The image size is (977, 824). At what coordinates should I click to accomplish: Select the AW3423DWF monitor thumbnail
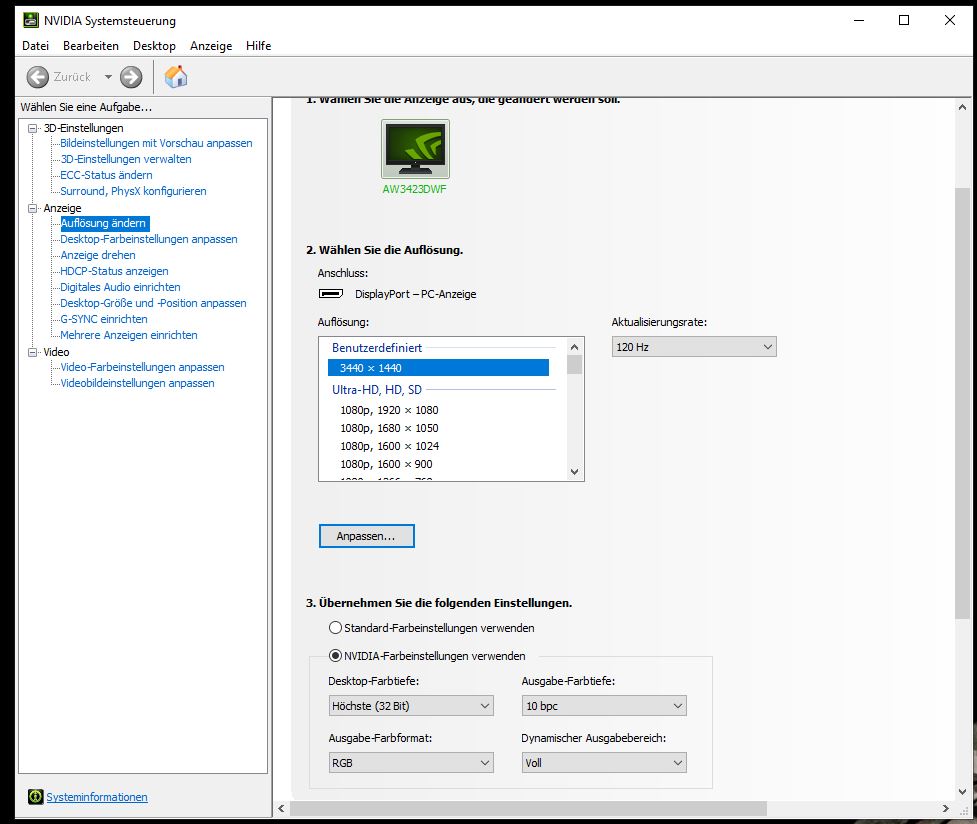point(415,149)
